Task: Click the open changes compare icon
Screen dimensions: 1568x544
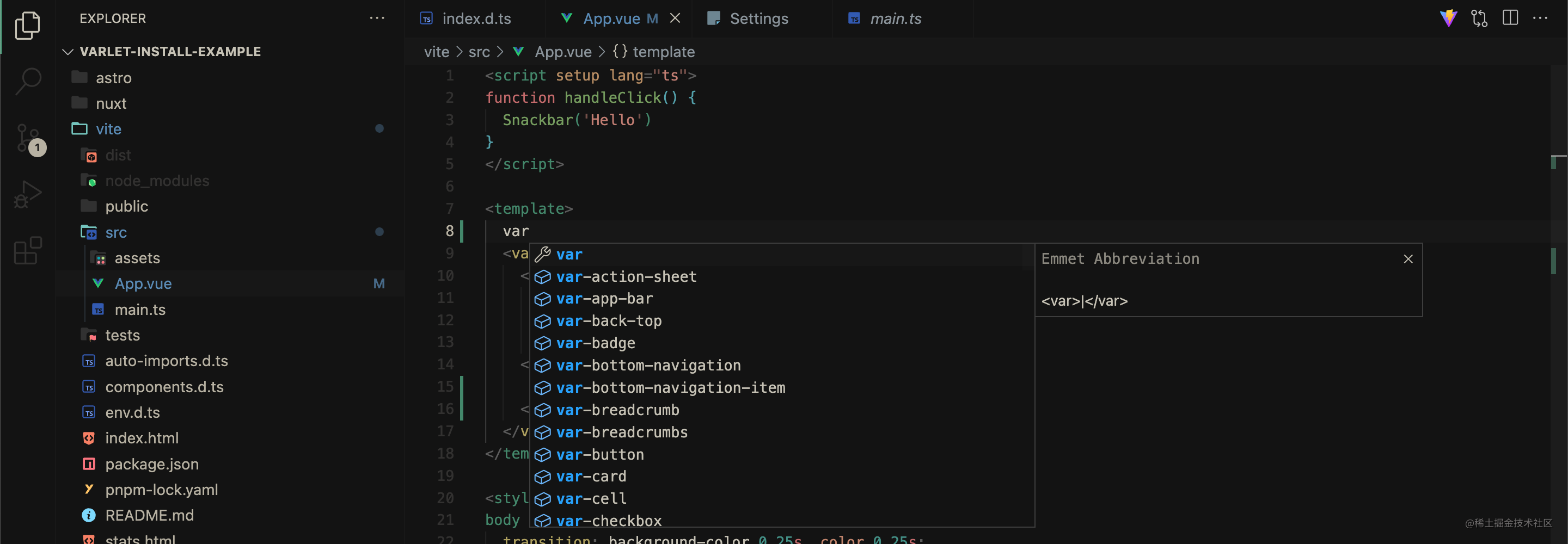Action: (x=1479, y=18)
